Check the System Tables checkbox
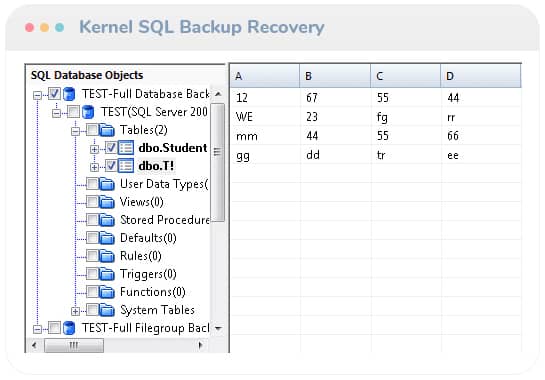The width and height of the screenshot is (545, 380). (x=92, y=310)
